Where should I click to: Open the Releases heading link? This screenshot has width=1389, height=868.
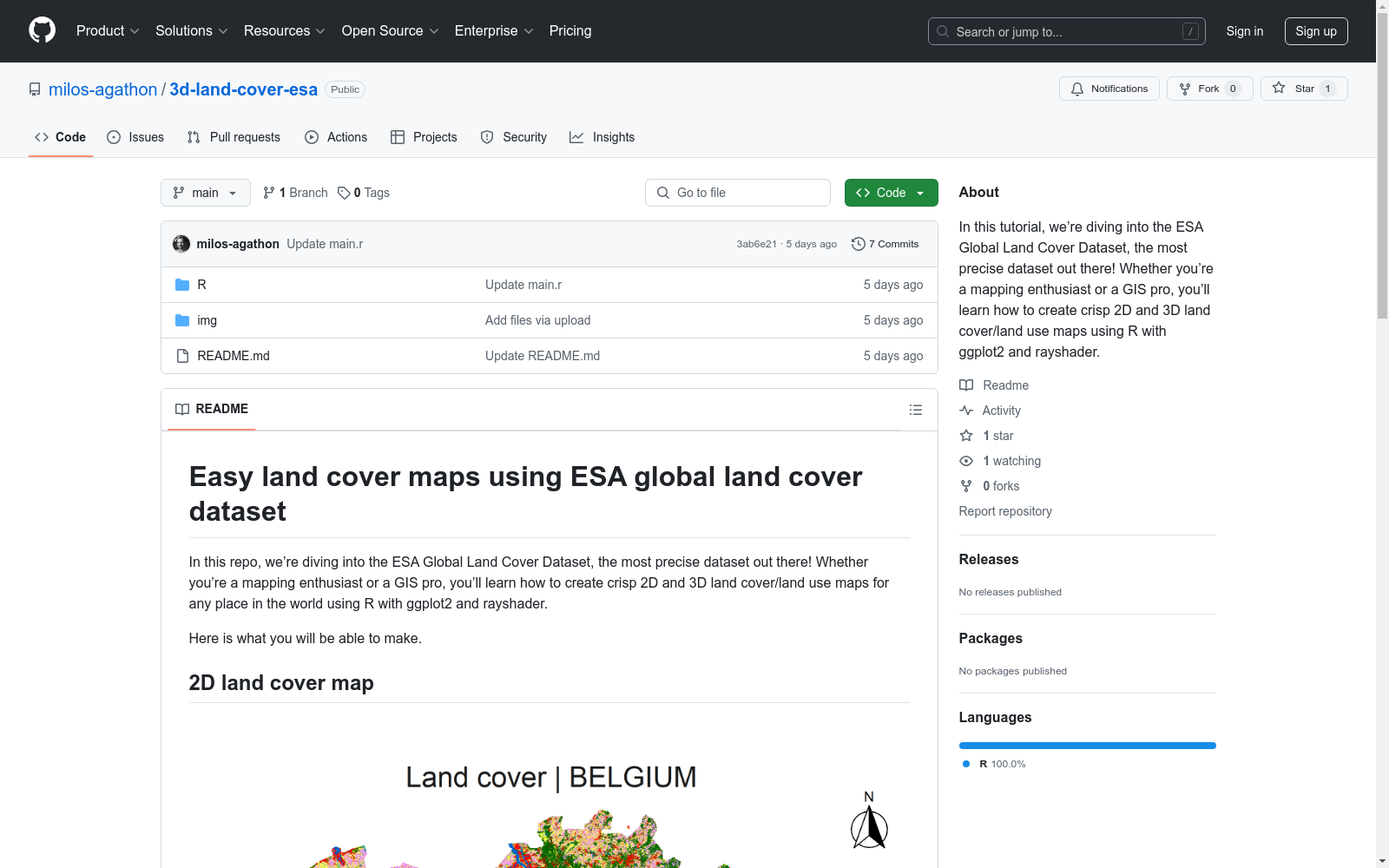989,560
